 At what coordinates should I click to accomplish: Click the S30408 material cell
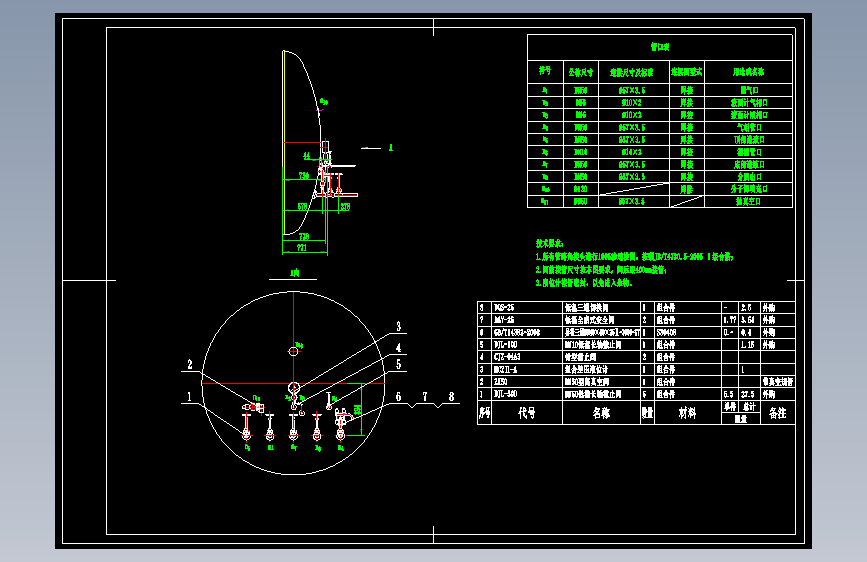point(687,332)
